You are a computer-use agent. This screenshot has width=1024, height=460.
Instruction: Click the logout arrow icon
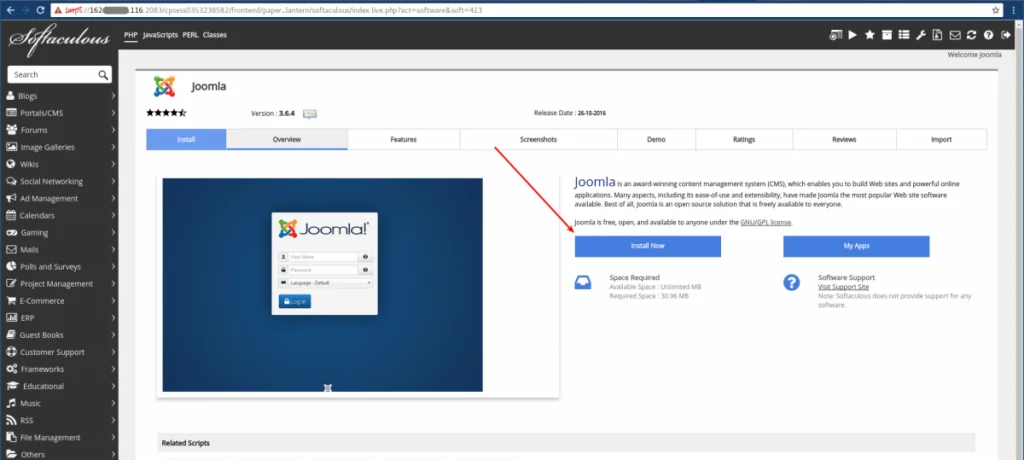[x=1006, y=35]
